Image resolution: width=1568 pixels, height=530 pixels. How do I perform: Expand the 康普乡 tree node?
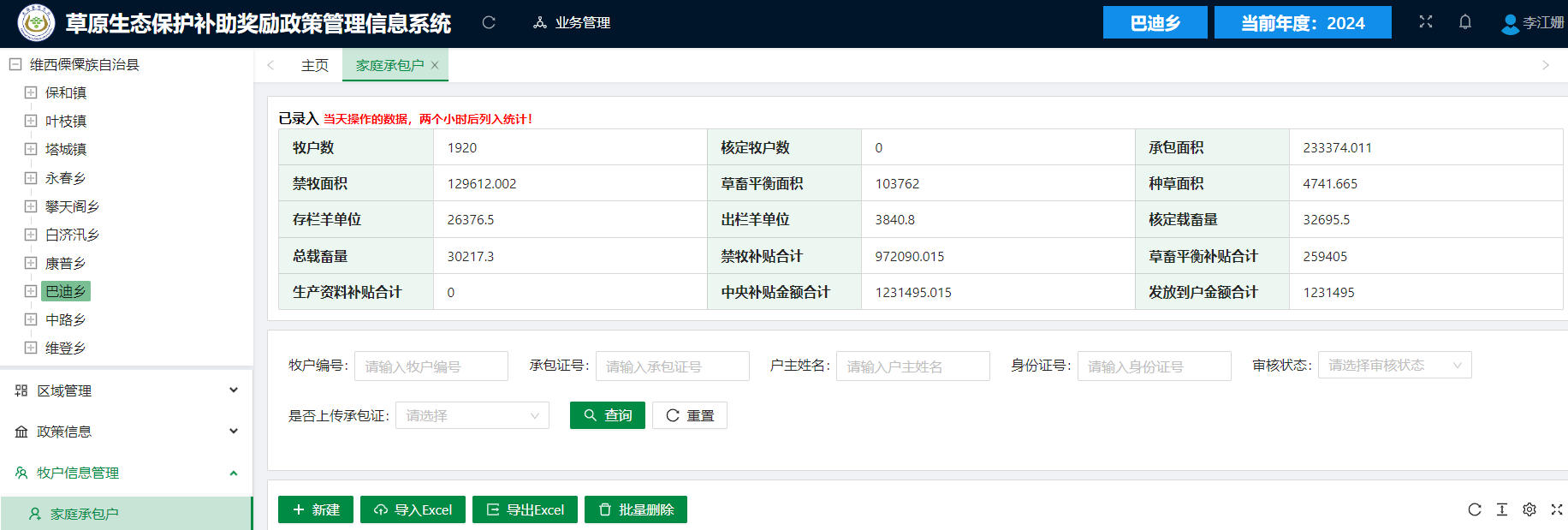point(31,263)
